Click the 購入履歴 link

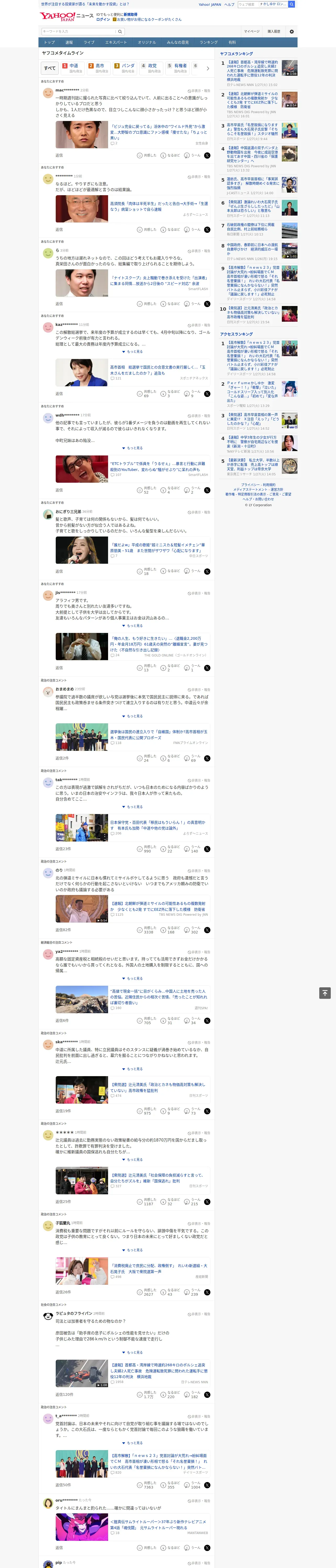[274, 31]
